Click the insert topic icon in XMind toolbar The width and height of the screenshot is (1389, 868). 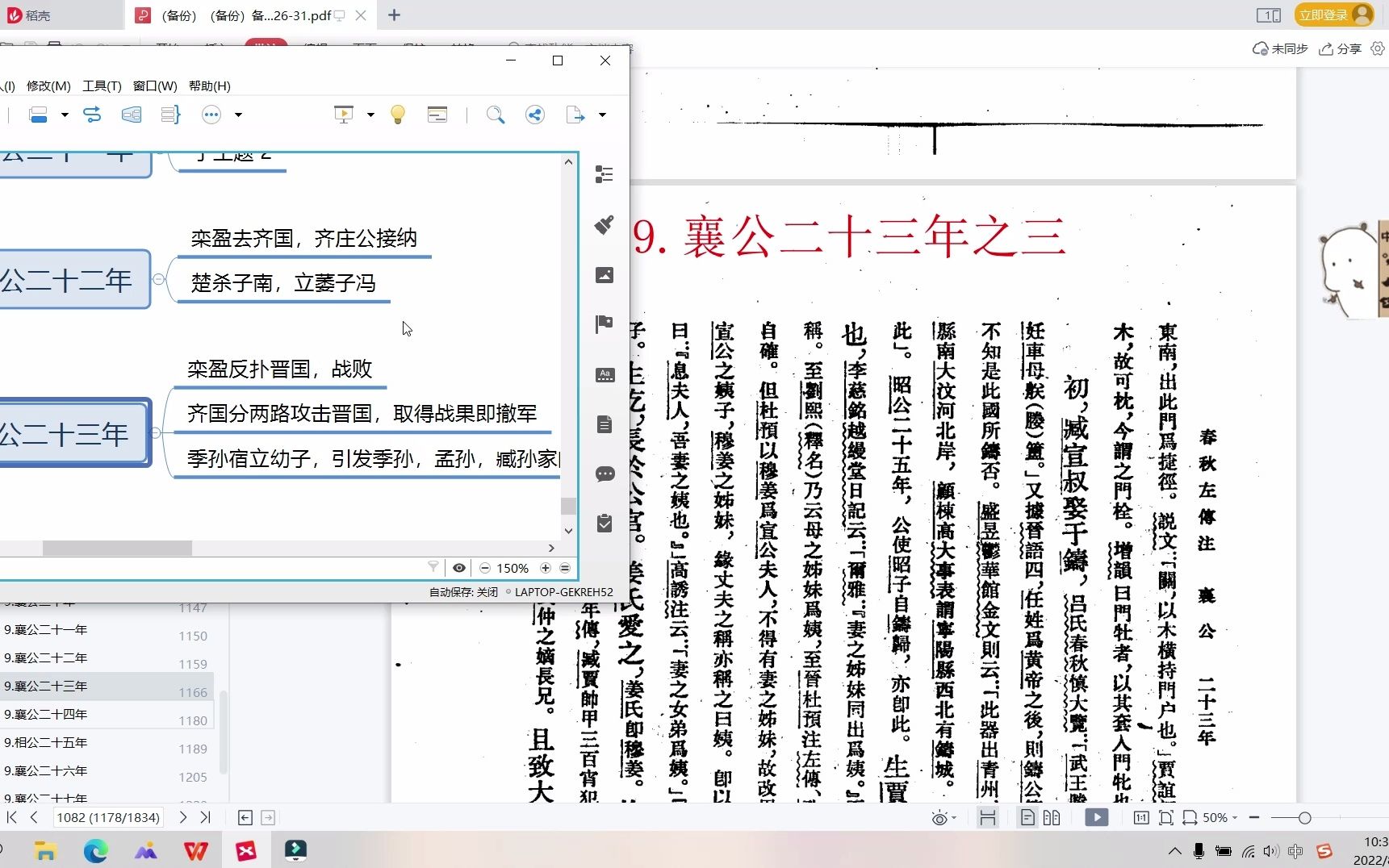[38, 115]
